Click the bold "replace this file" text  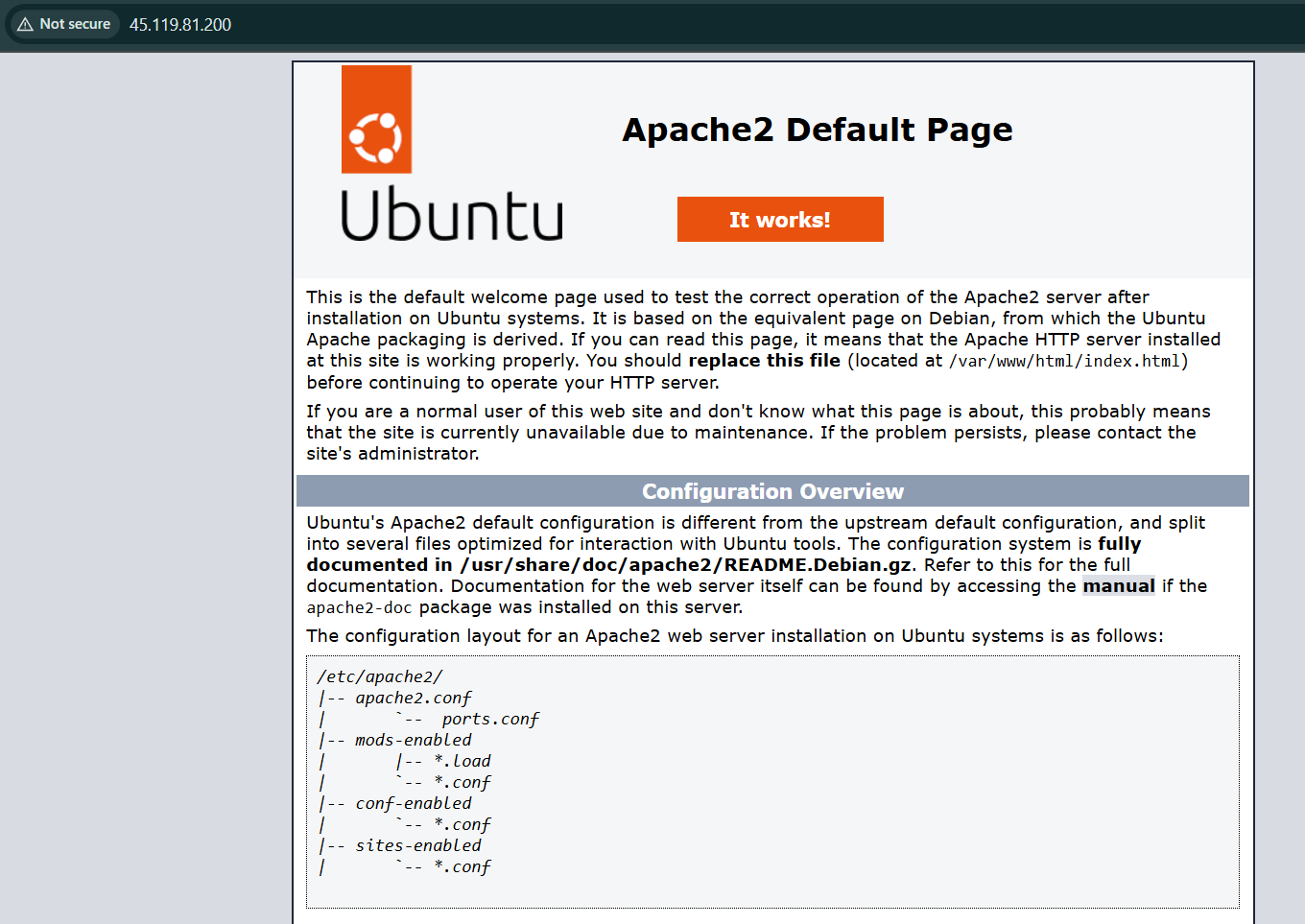point(764,361)
